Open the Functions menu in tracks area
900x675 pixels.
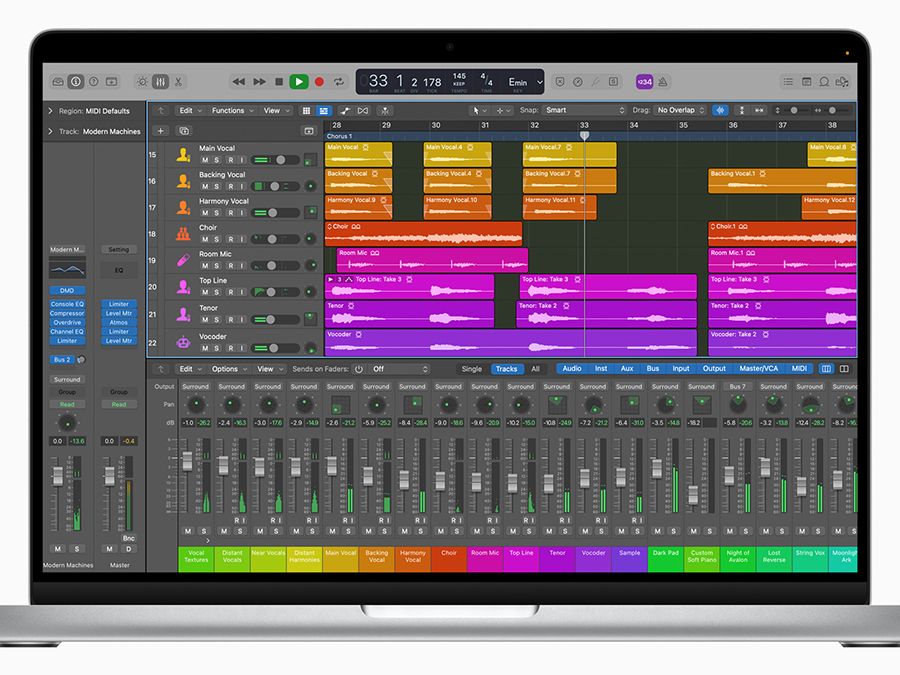[x=232, y=111]
